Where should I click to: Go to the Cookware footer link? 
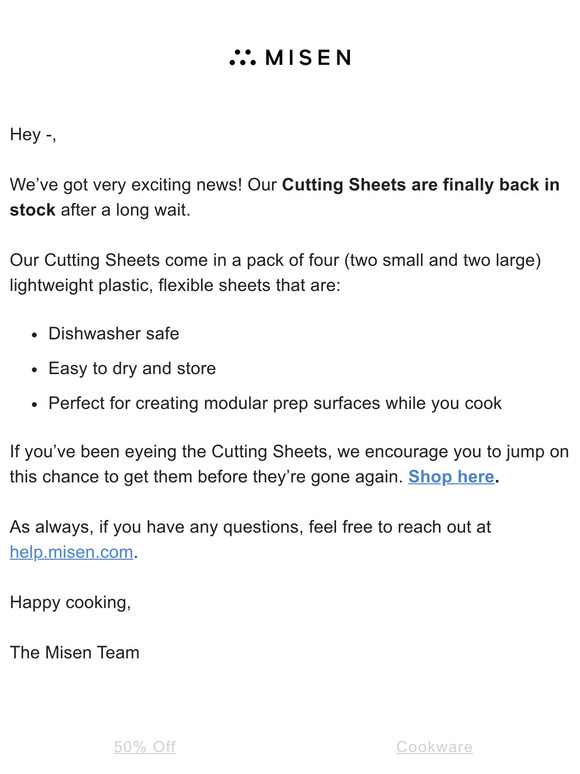point(434,746)
